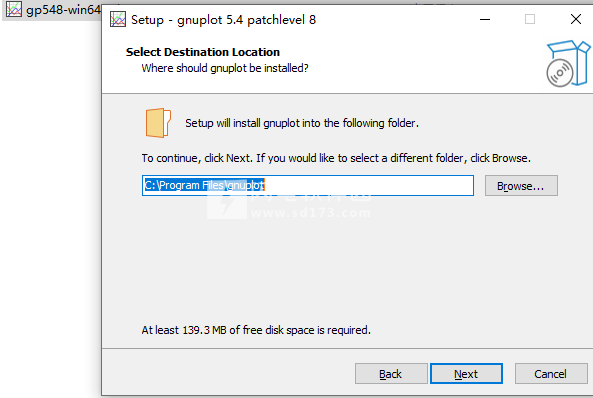Go back to the previous setup page
Screen dimensions: 593x398
tap(391, 374)
